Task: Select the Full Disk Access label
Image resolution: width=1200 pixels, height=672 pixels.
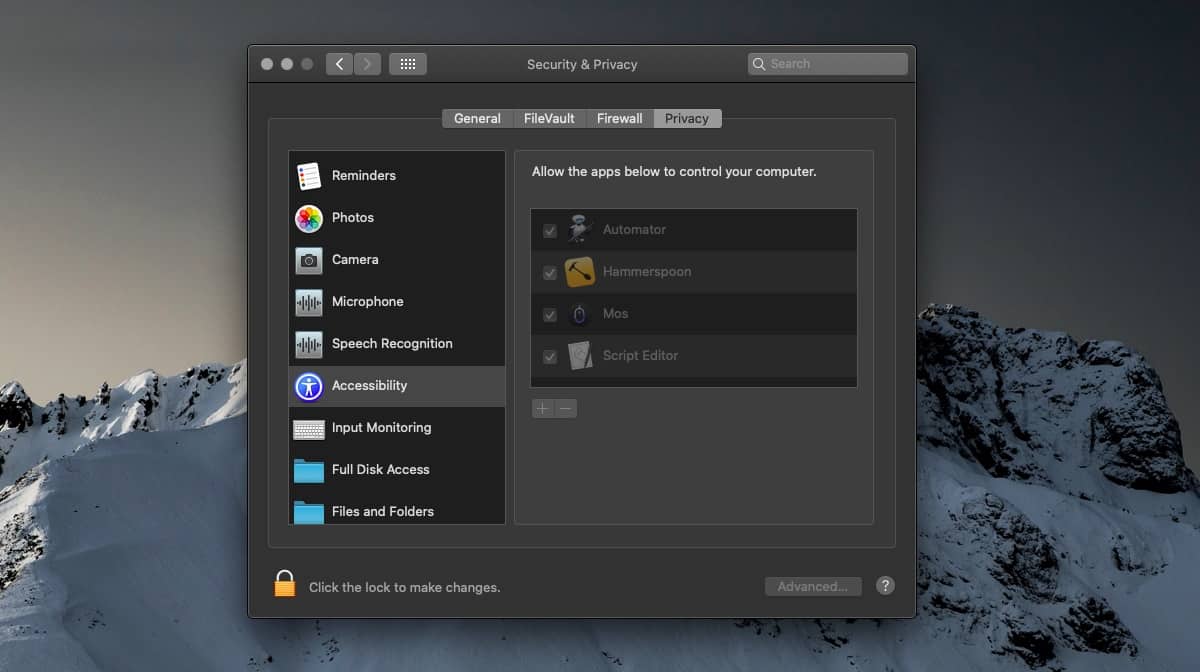Action: (381, 469)
